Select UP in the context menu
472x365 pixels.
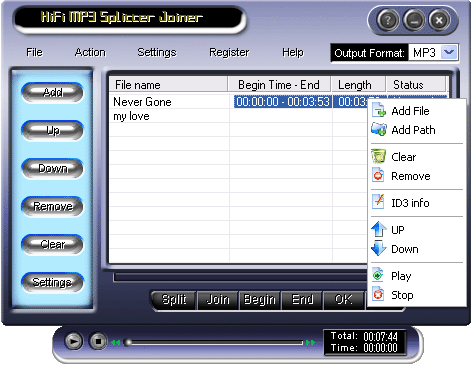pos(417,230)
